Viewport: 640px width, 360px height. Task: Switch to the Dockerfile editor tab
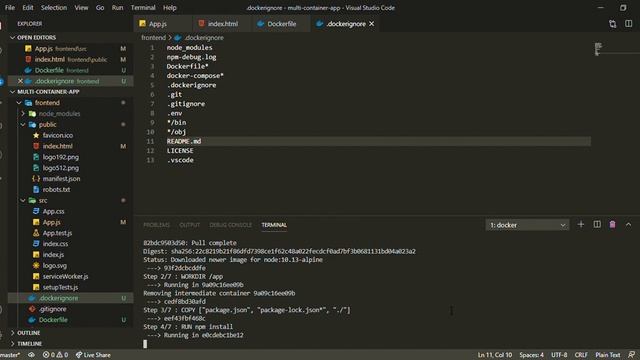point(282,24)
